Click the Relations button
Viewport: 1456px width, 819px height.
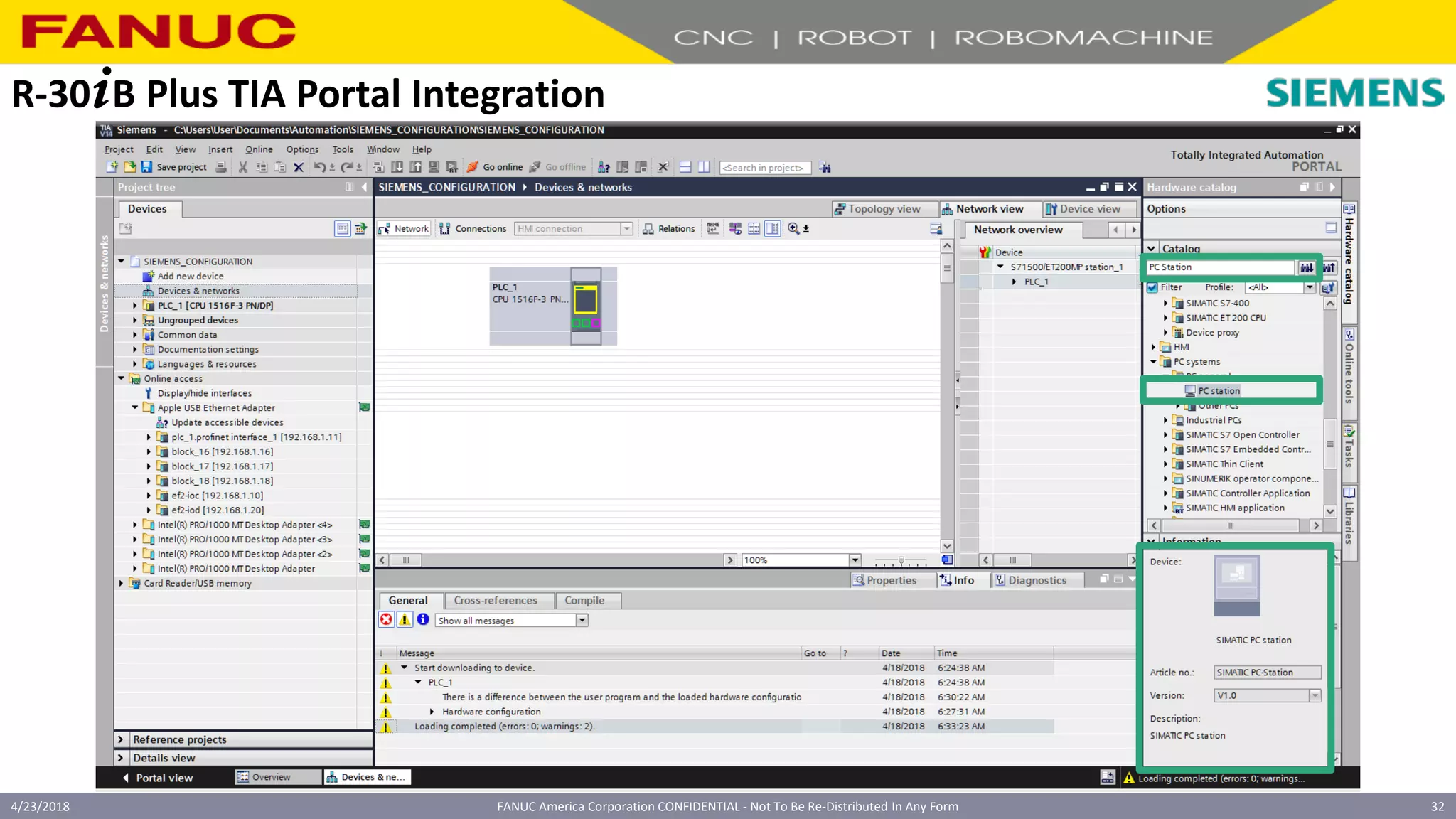click(x=669, y=228)
